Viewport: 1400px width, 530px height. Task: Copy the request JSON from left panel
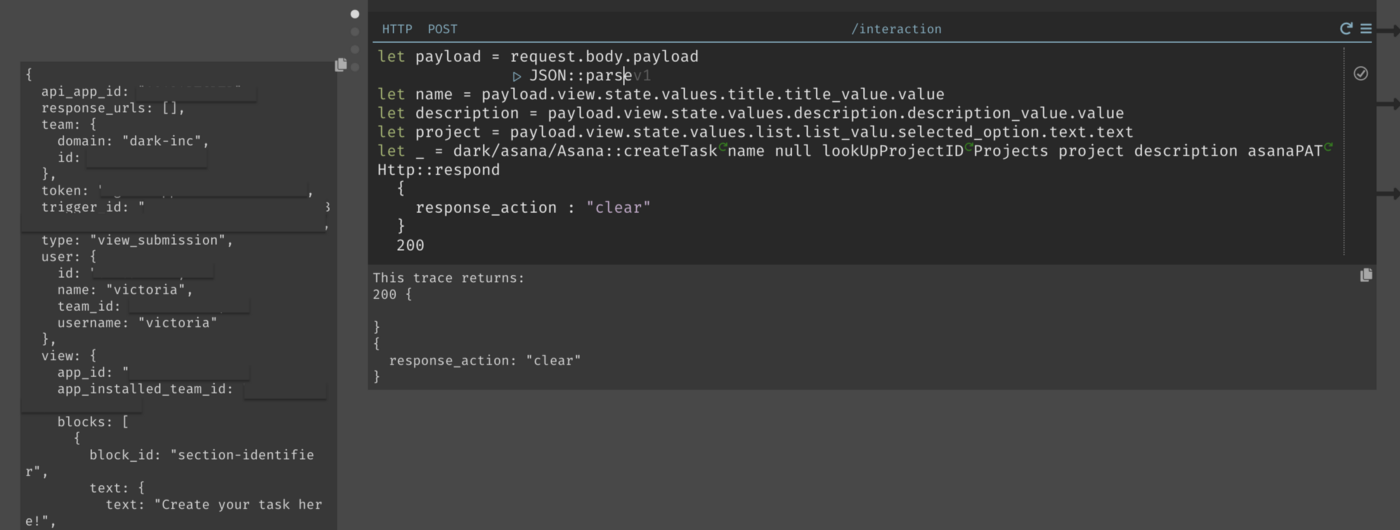pos(341,64)
